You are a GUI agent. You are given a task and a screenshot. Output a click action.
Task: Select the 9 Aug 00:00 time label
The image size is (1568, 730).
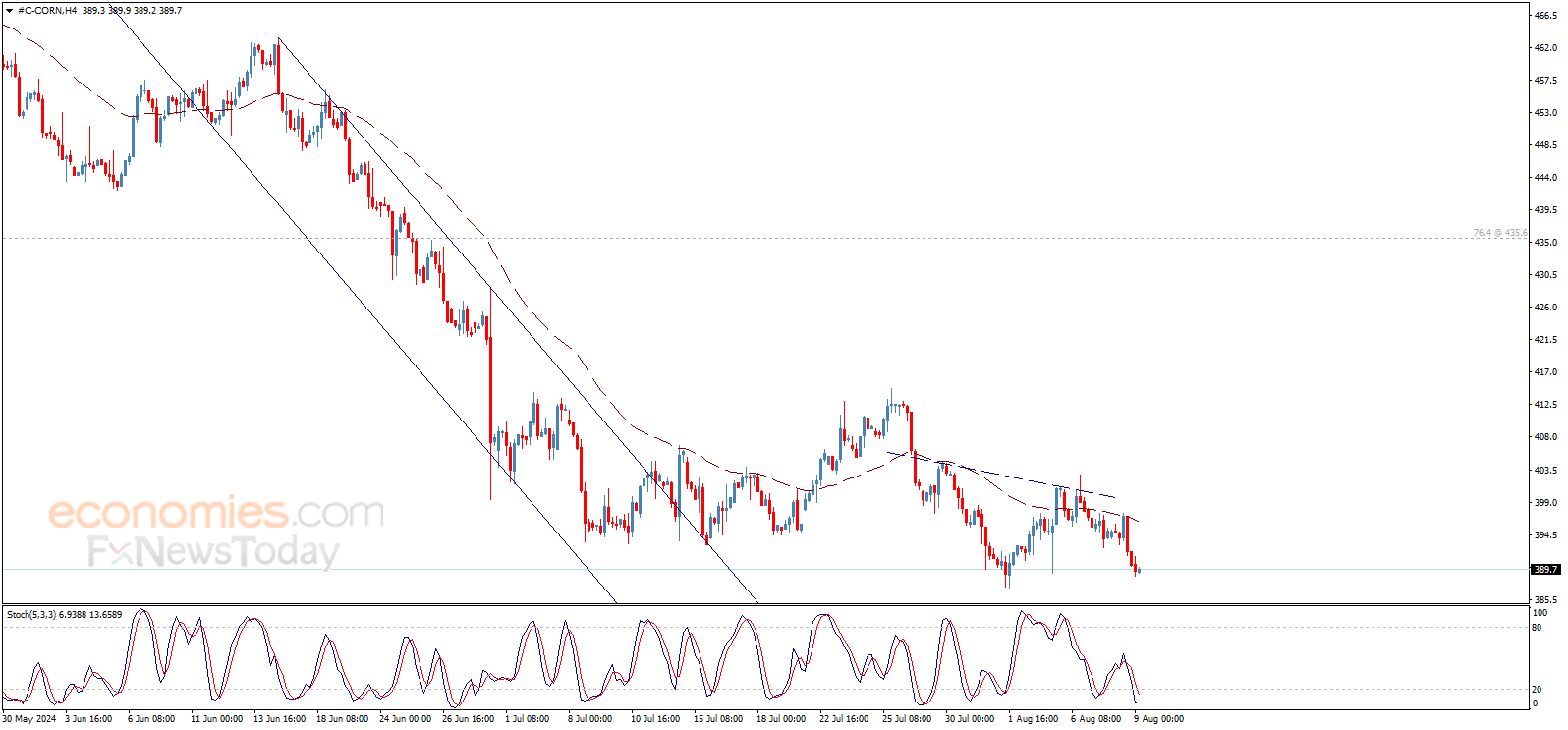click(x=1158, y=719)
